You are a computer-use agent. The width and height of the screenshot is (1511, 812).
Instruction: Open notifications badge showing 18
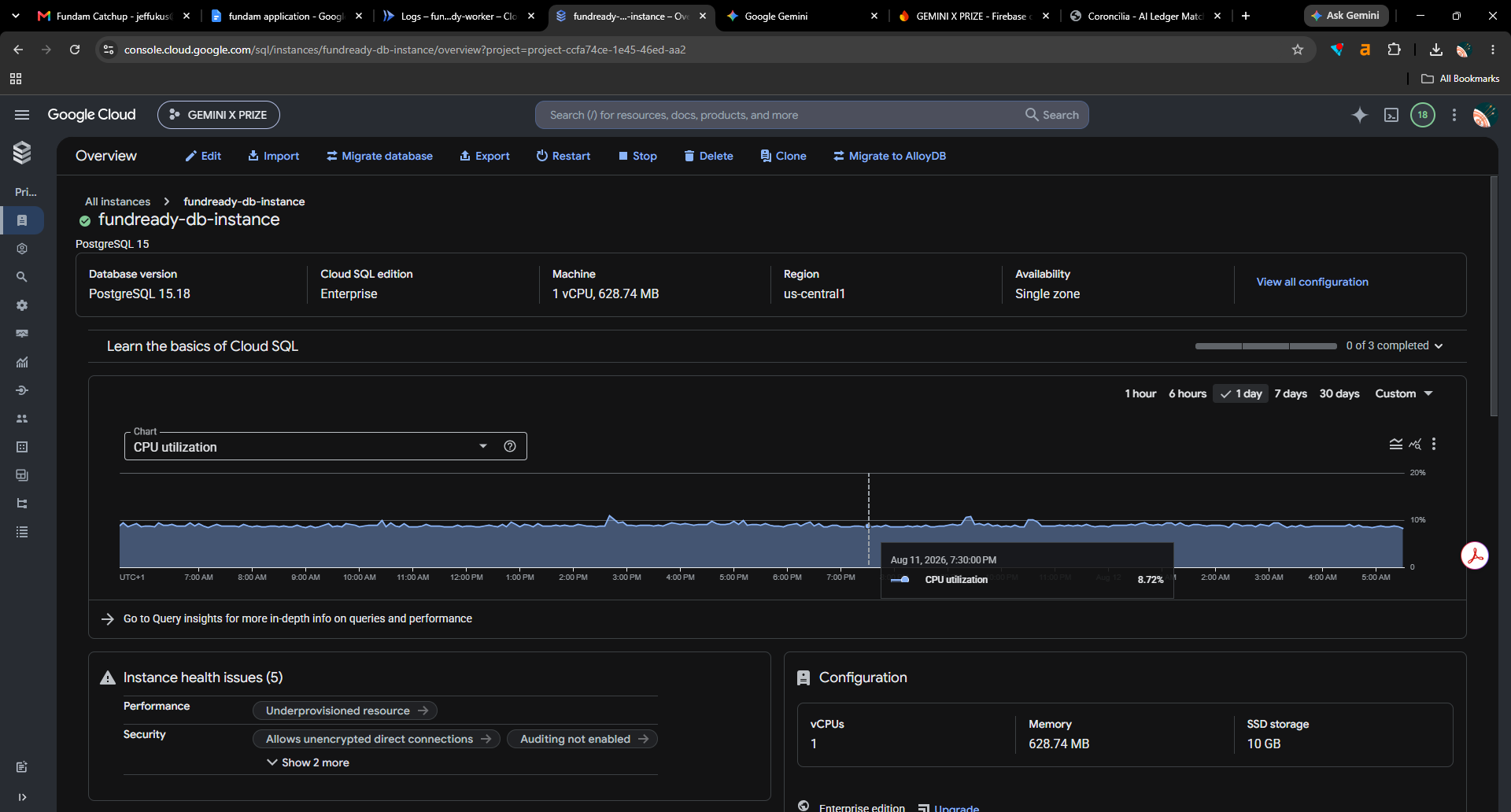pyautogui.click(x=1423, y=115)
